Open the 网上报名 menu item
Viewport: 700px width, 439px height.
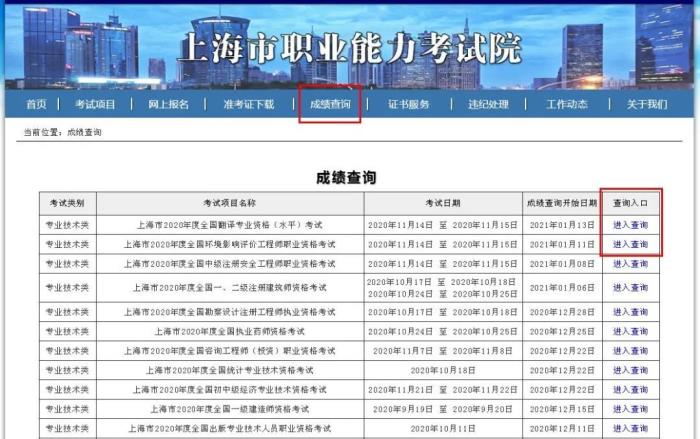tap(168, 104)
